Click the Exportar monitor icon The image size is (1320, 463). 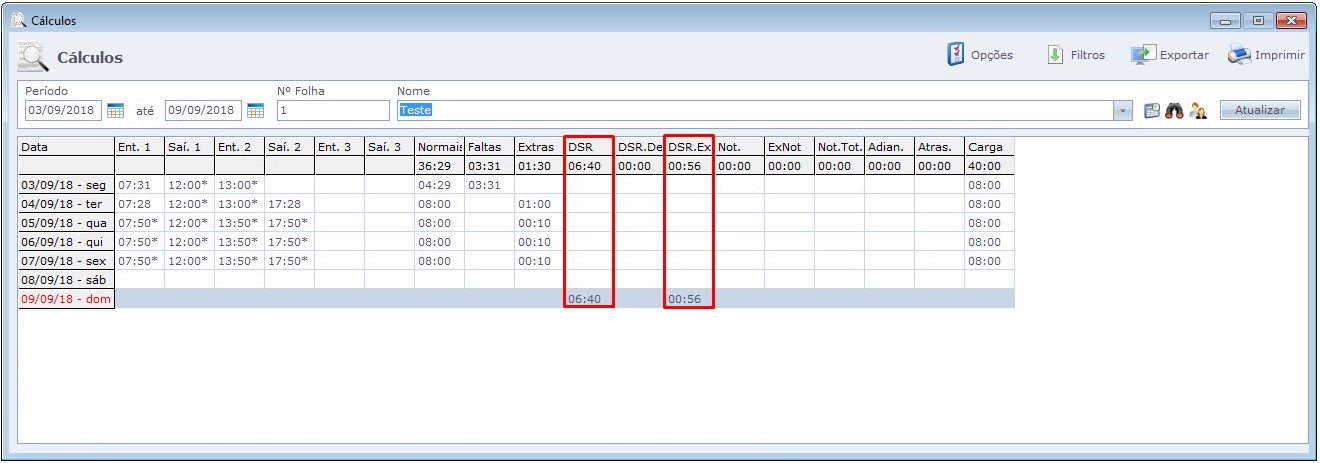coord(1143,55)
